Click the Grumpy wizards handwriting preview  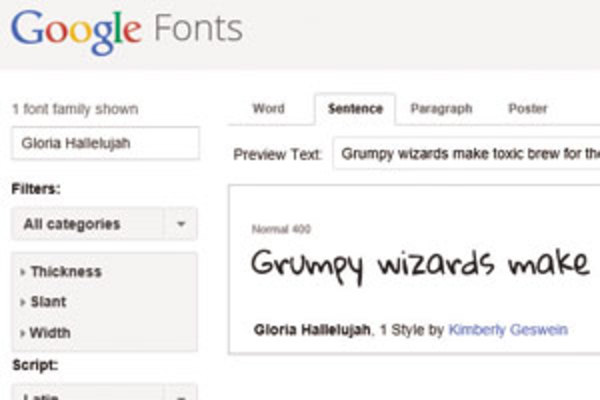[420, 266]
